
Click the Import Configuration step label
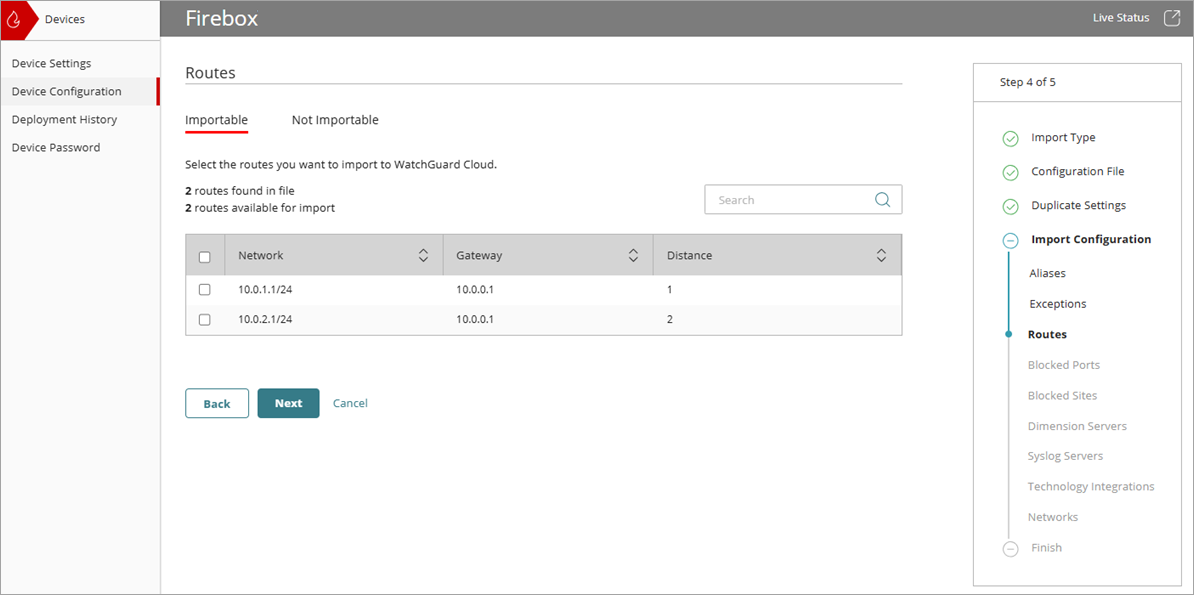point(1091,239)
